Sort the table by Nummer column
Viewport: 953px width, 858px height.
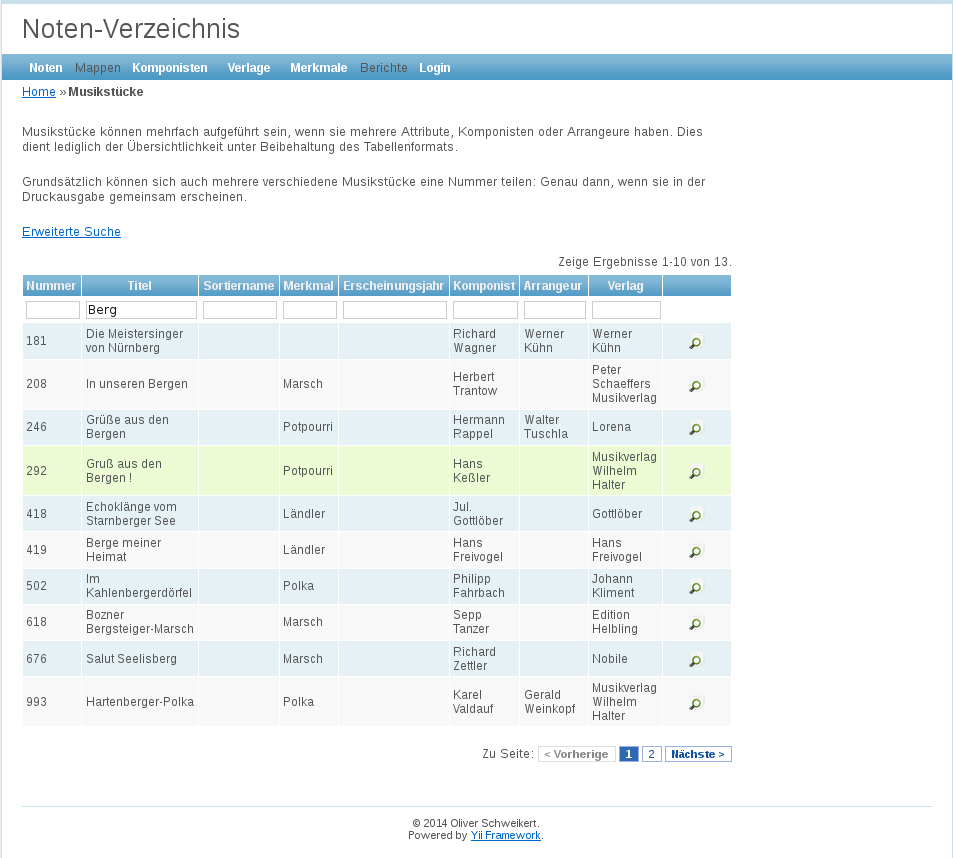pos(51,285)
